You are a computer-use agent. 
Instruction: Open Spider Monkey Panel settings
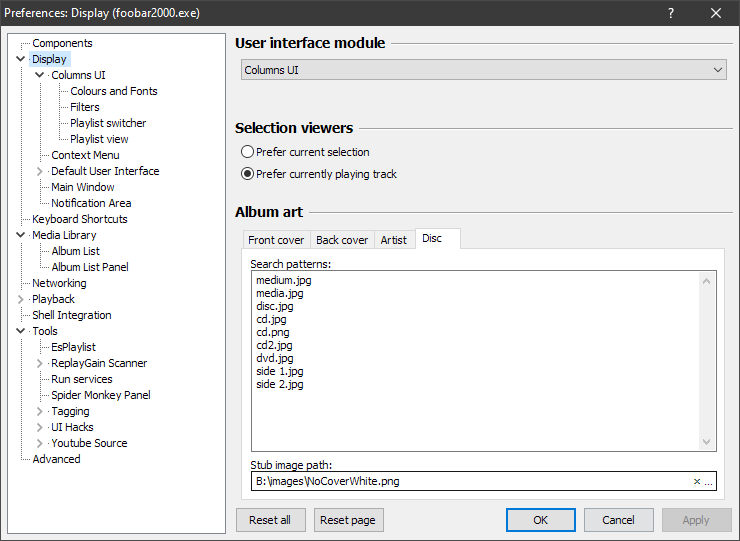[100, 395]
